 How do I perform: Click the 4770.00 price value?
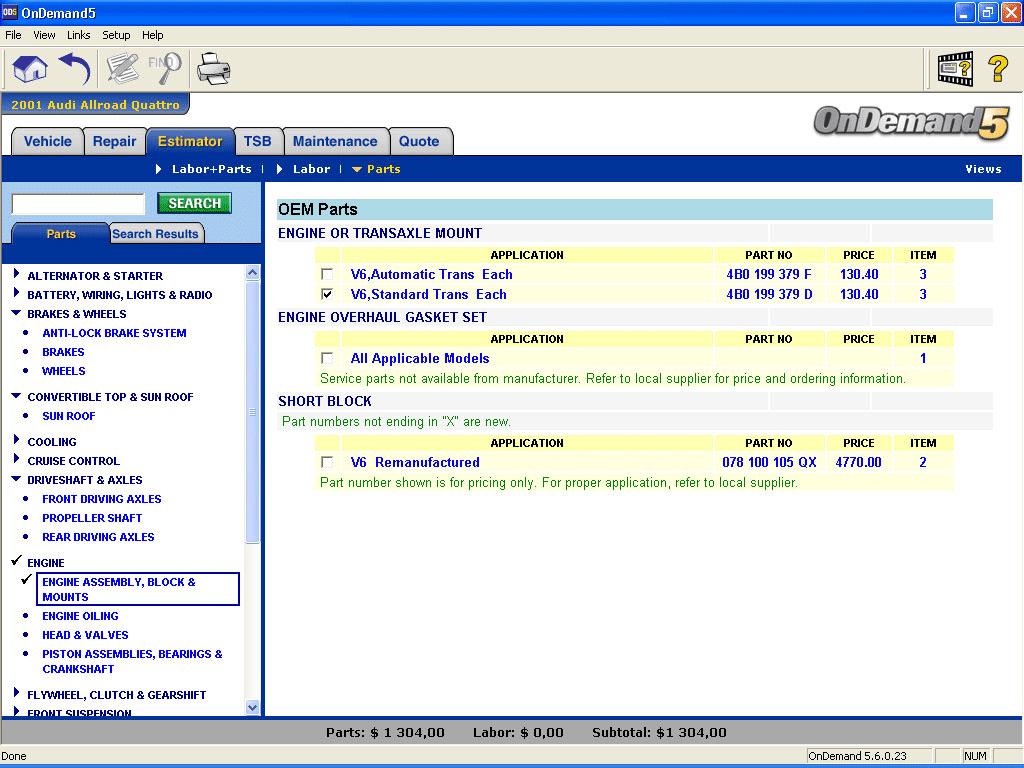click(x=858, y=462)
